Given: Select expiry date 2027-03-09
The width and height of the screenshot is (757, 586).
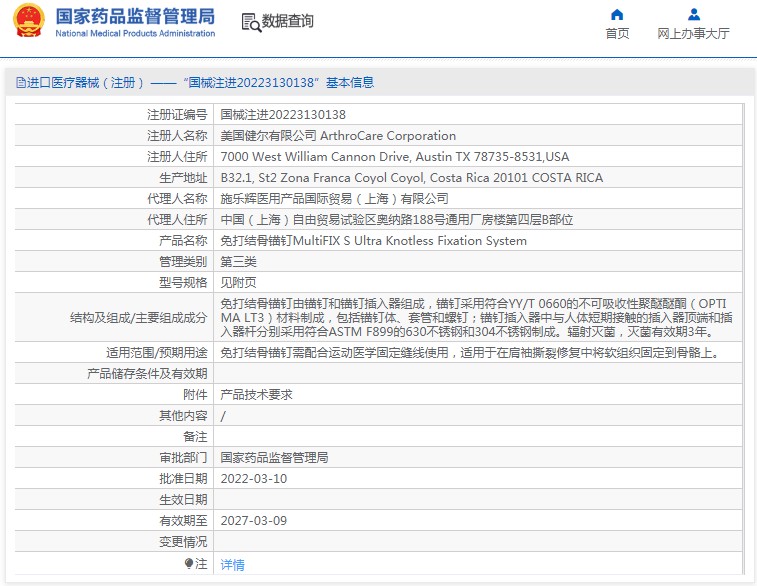Looking at the screenshot, I should coord(253,521).
